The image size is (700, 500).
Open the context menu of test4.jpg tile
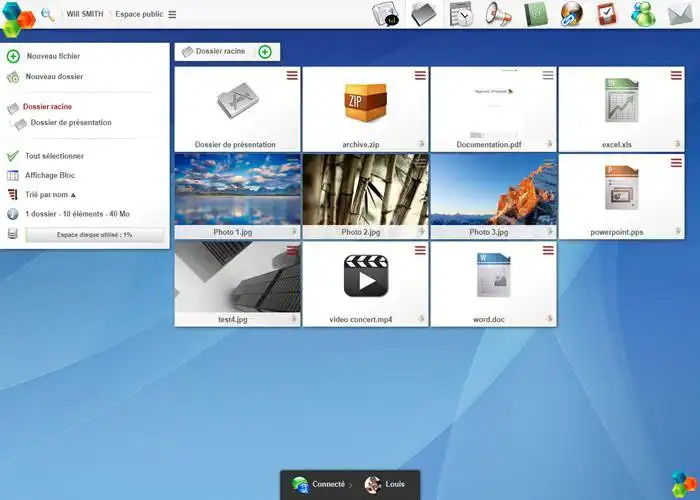pyautogui.click(x=292, y=250)
